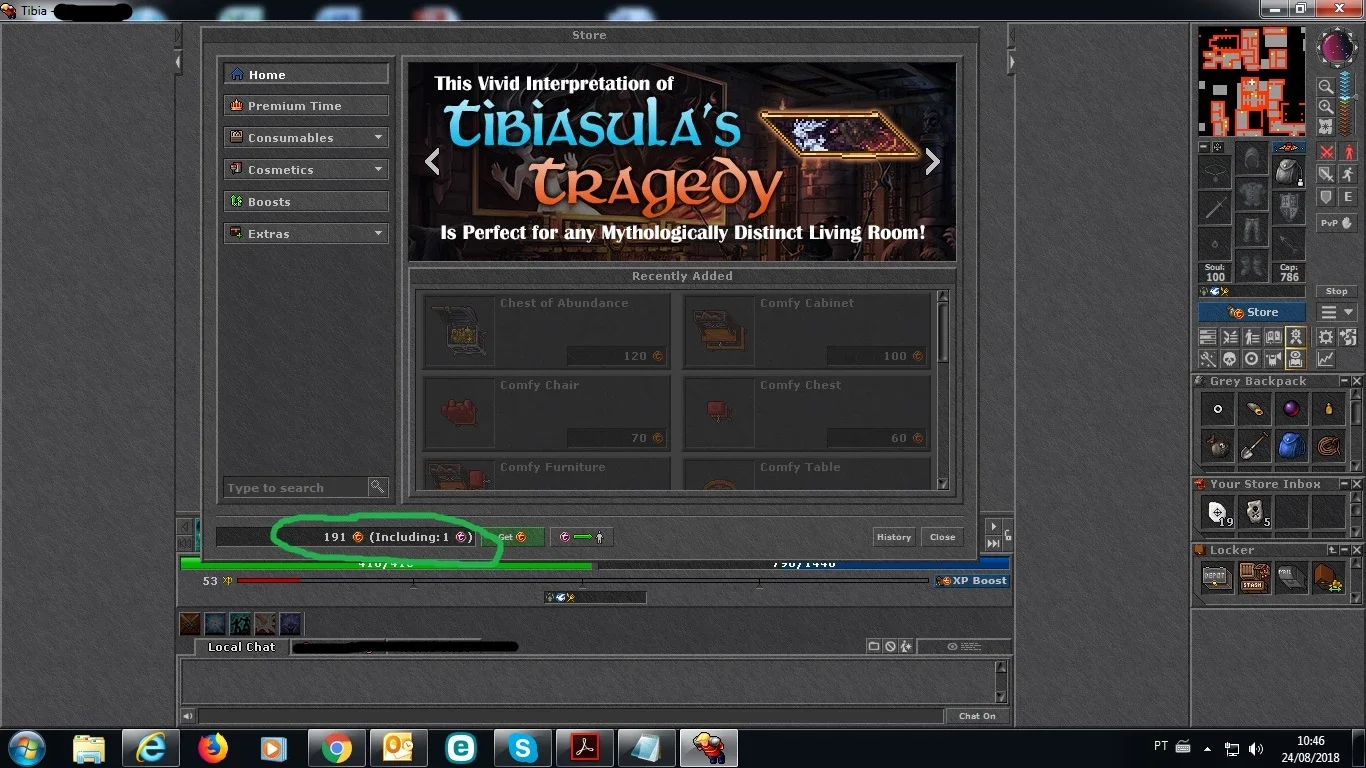The image size is (1366, 768).
Task: Open the store History
Action: [x=894, y=537]
